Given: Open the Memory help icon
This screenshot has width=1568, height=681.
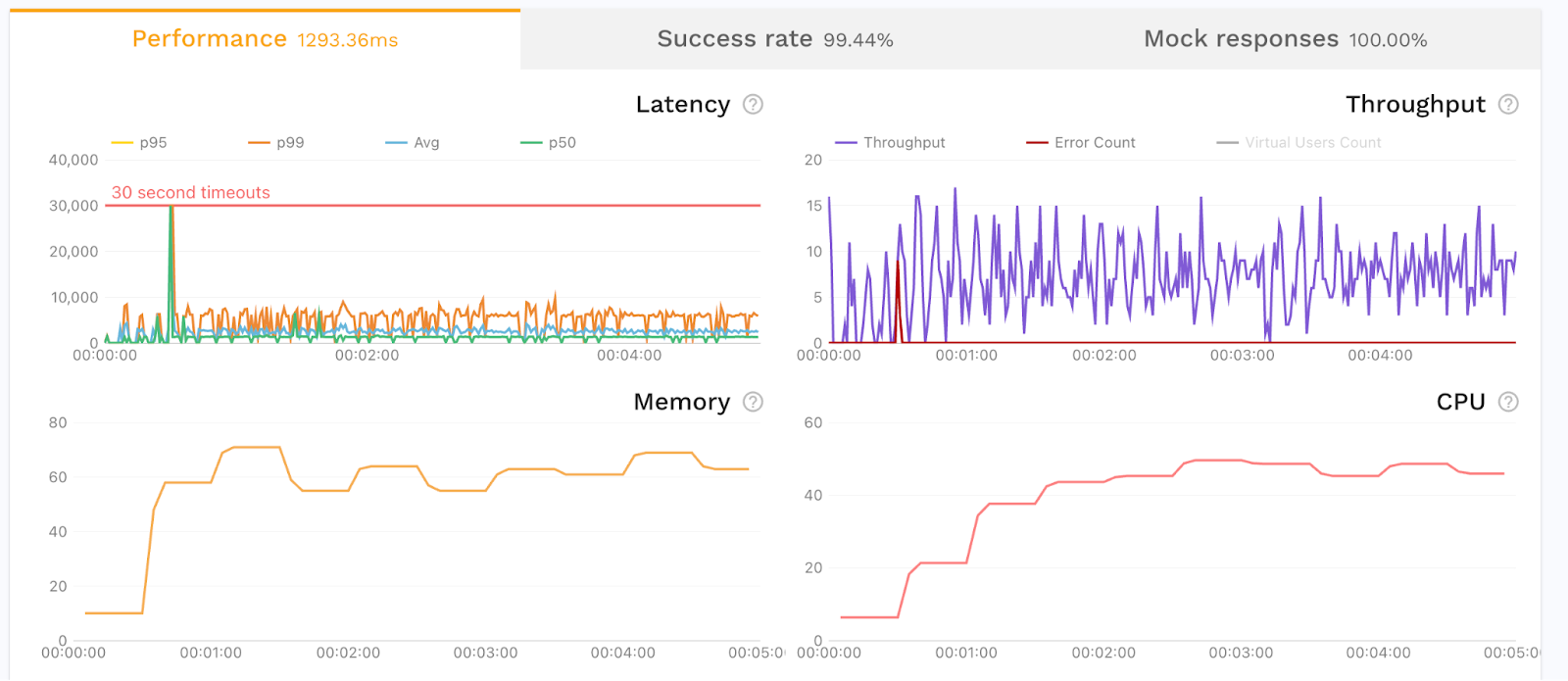Looking at the screenshot, I should (x=753, y=402).
